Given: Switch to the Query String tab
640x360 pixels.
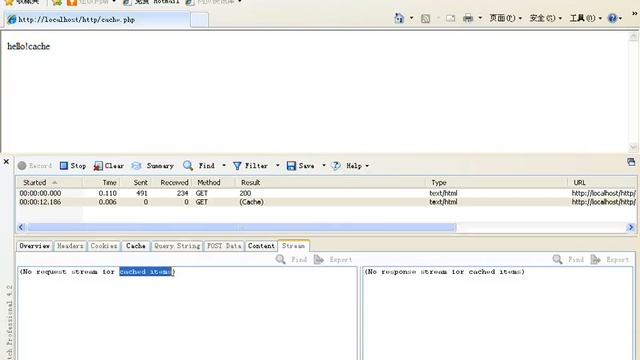Looking at the screenshot, I should (177, 246).
